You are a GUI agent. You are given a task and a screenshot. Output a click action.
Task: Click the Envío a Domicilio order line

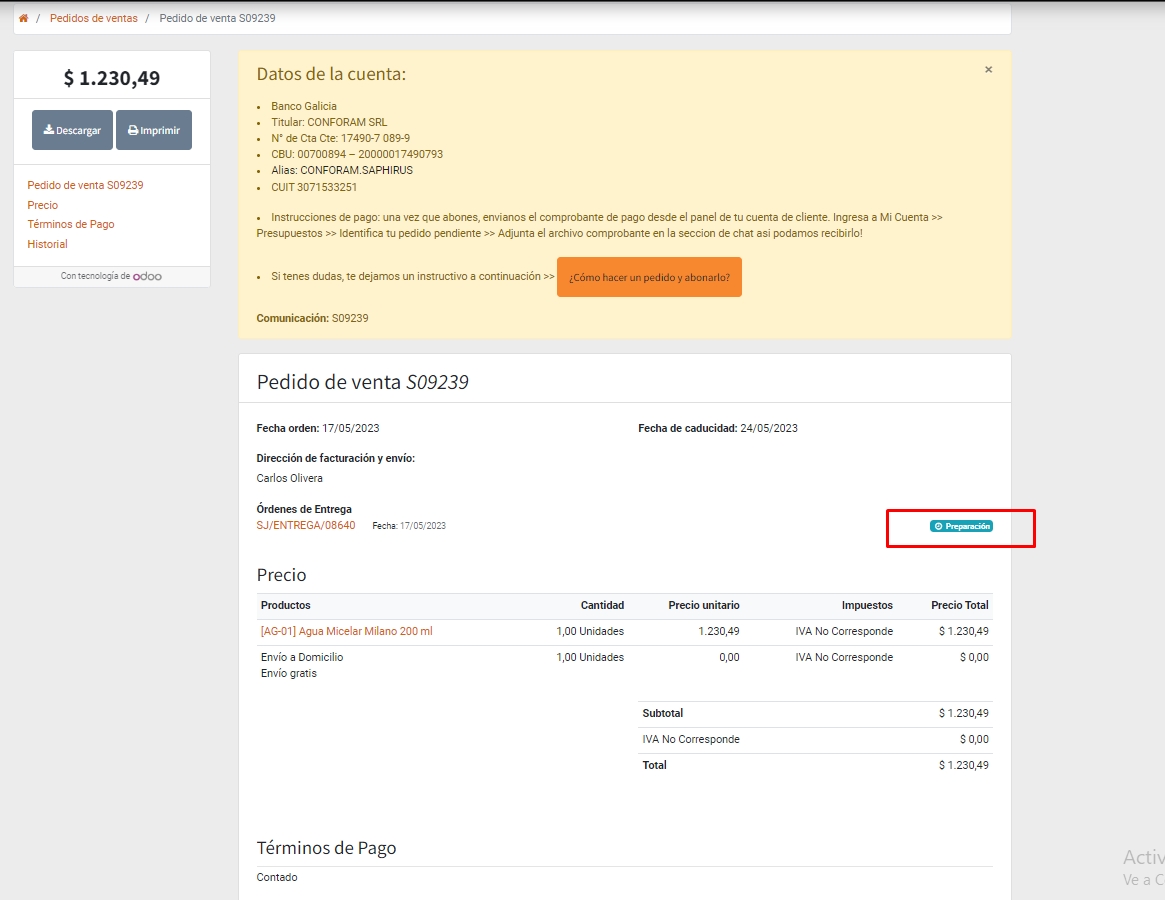pyautogui.click(x=302, y=657)
